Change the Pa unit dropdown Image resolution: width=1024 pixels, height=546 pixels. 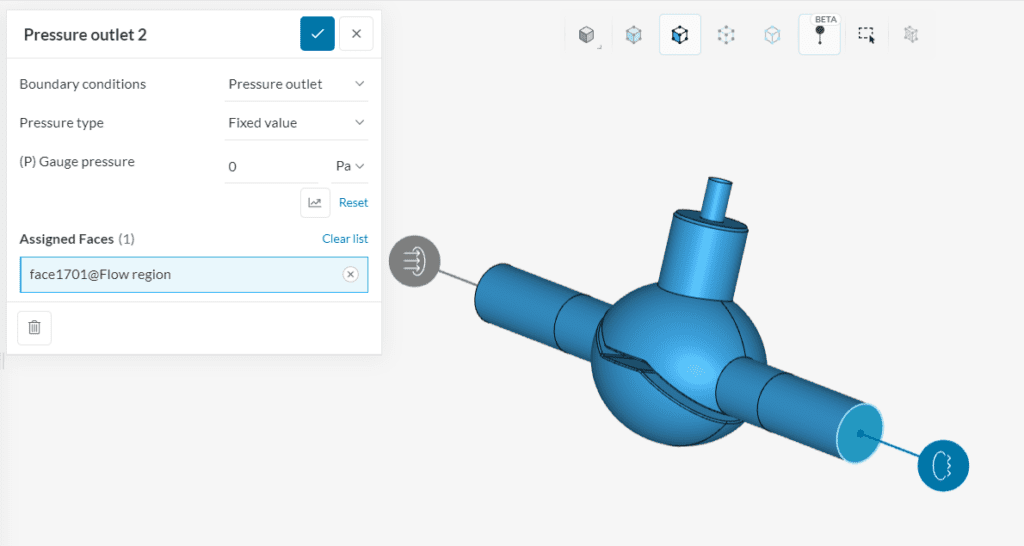coord(350,166)
